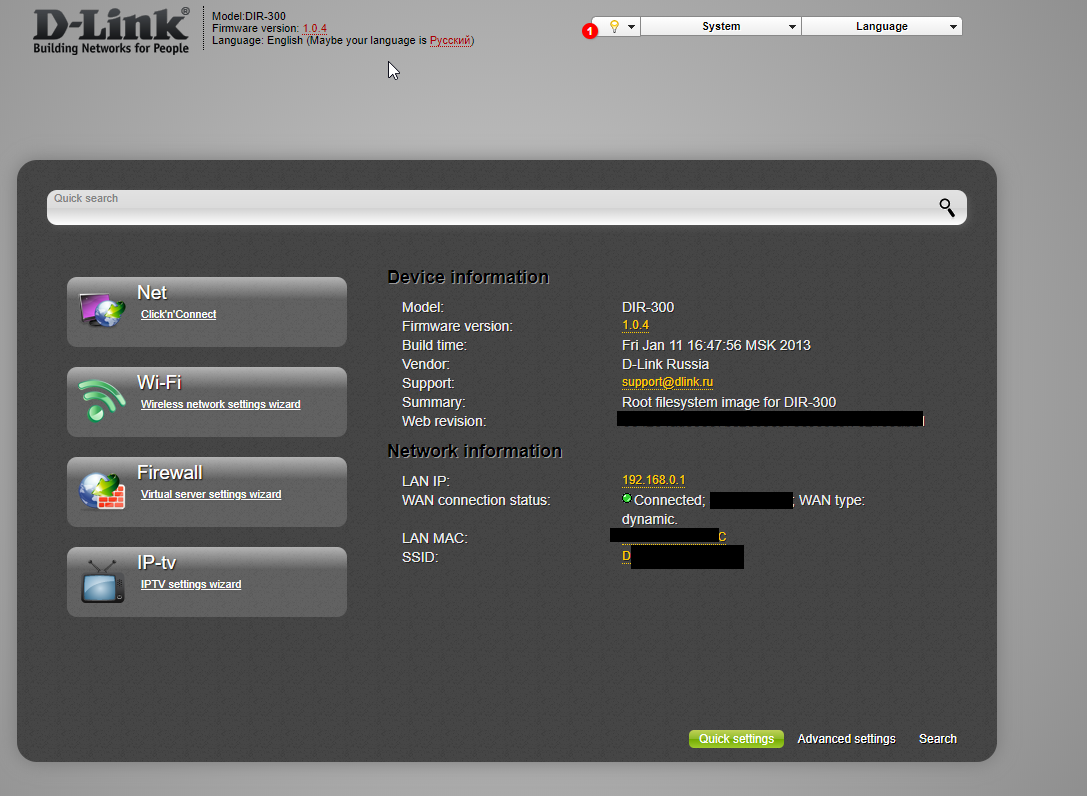
Task: Open Virtual server settings wizard
Action: [211, 494]
